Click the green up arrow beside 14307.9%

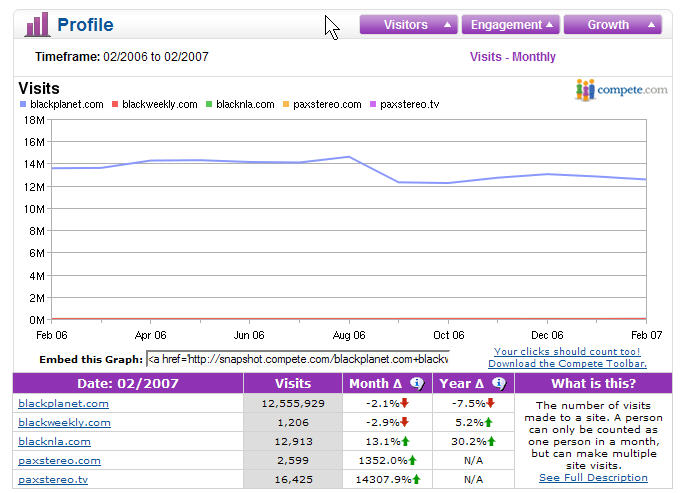click(416, 479)
